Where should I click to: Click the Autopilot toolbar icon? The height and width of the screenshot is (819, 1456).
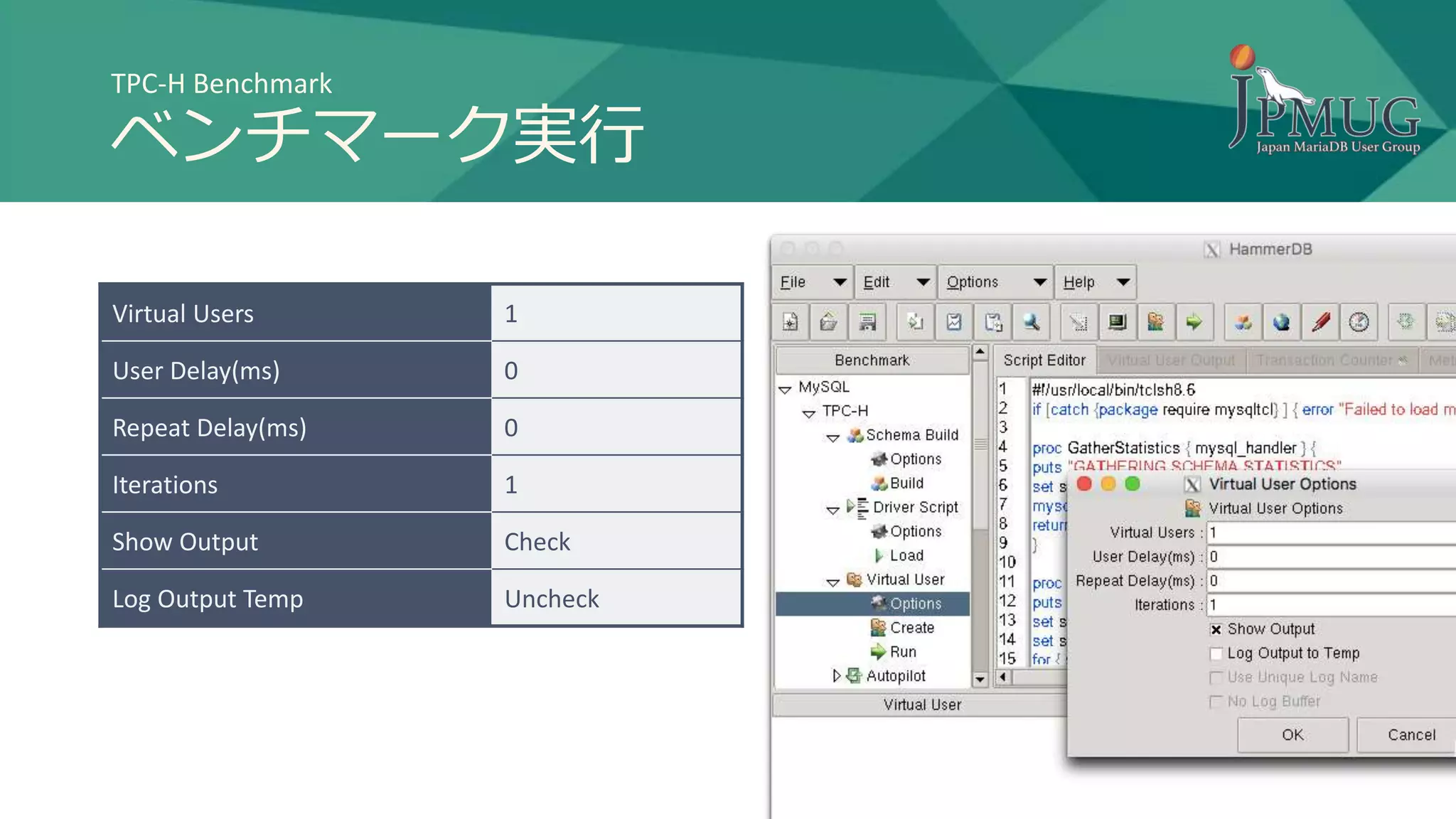pos(1406,322)
